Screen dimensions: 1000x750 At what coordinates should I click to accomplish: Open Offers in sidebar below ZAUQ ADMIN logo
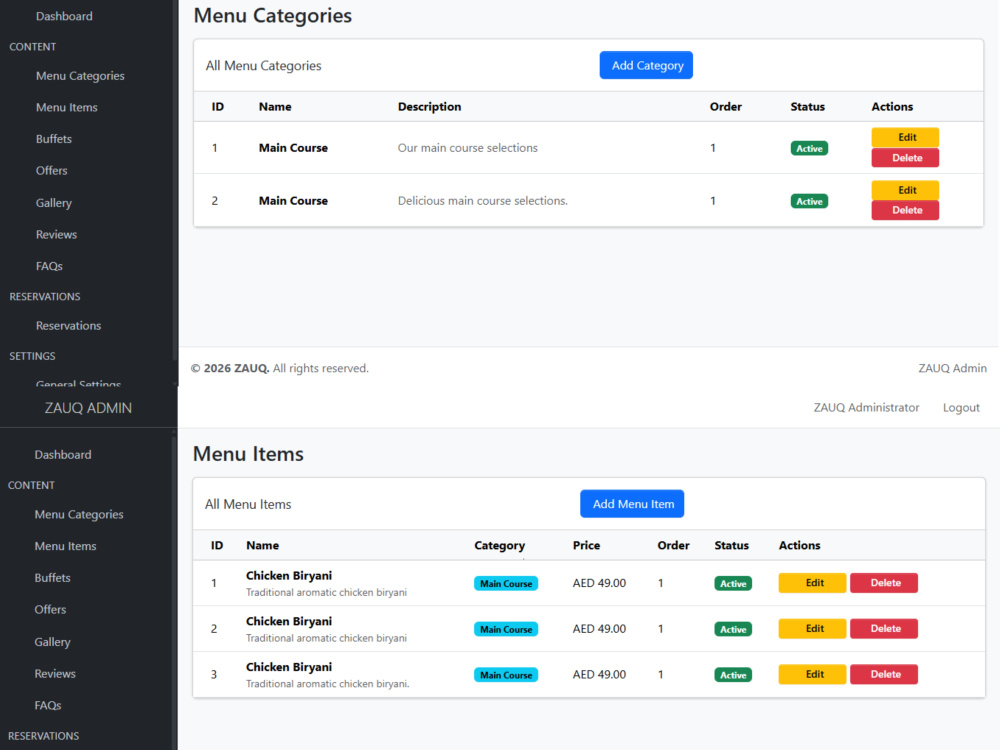50,610
